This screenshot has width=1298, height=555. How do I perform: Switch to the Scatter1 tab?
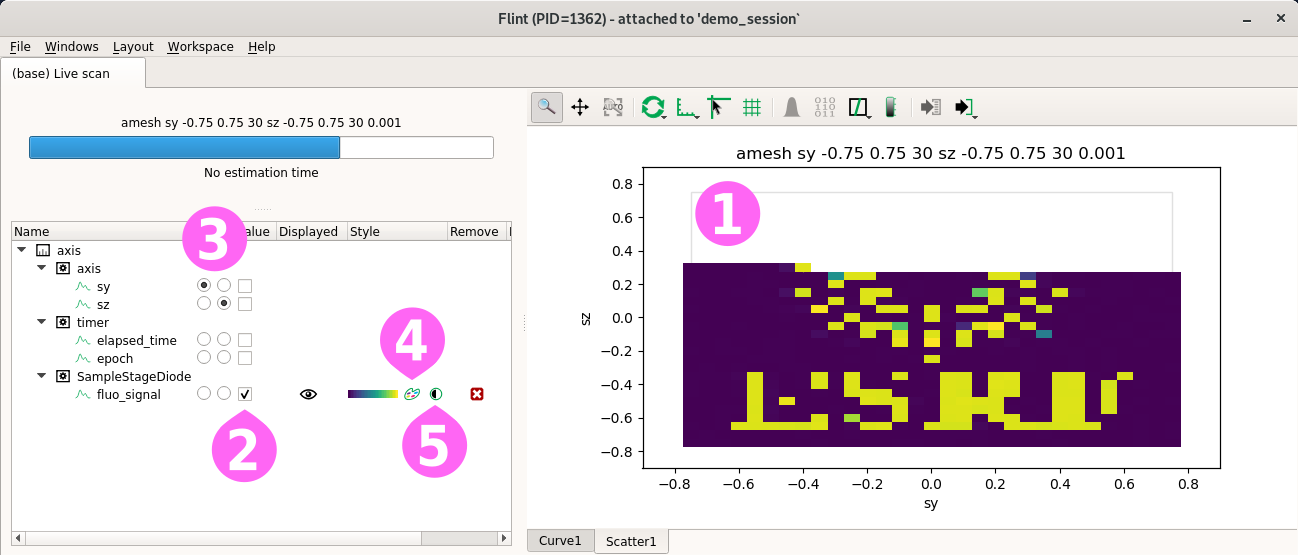(631, 541)
